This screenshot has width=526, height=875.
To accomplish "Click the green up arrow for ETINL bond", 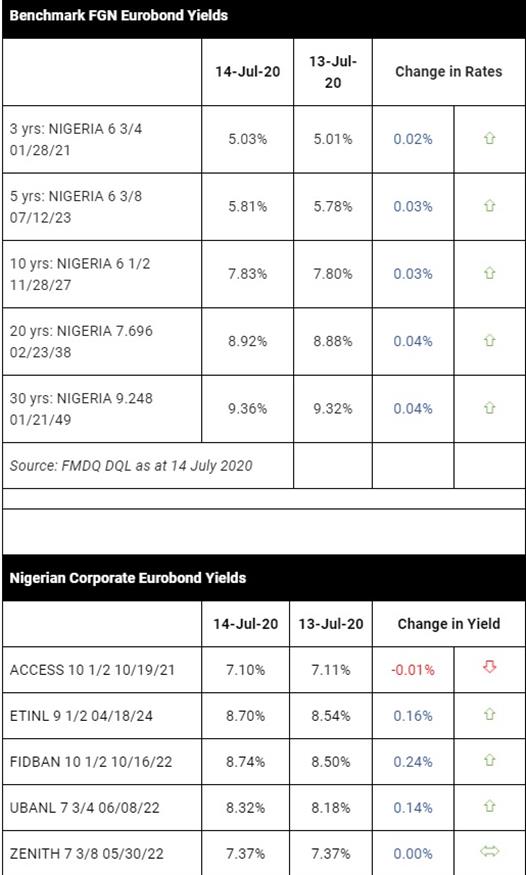I will click(x=489, y=715).
